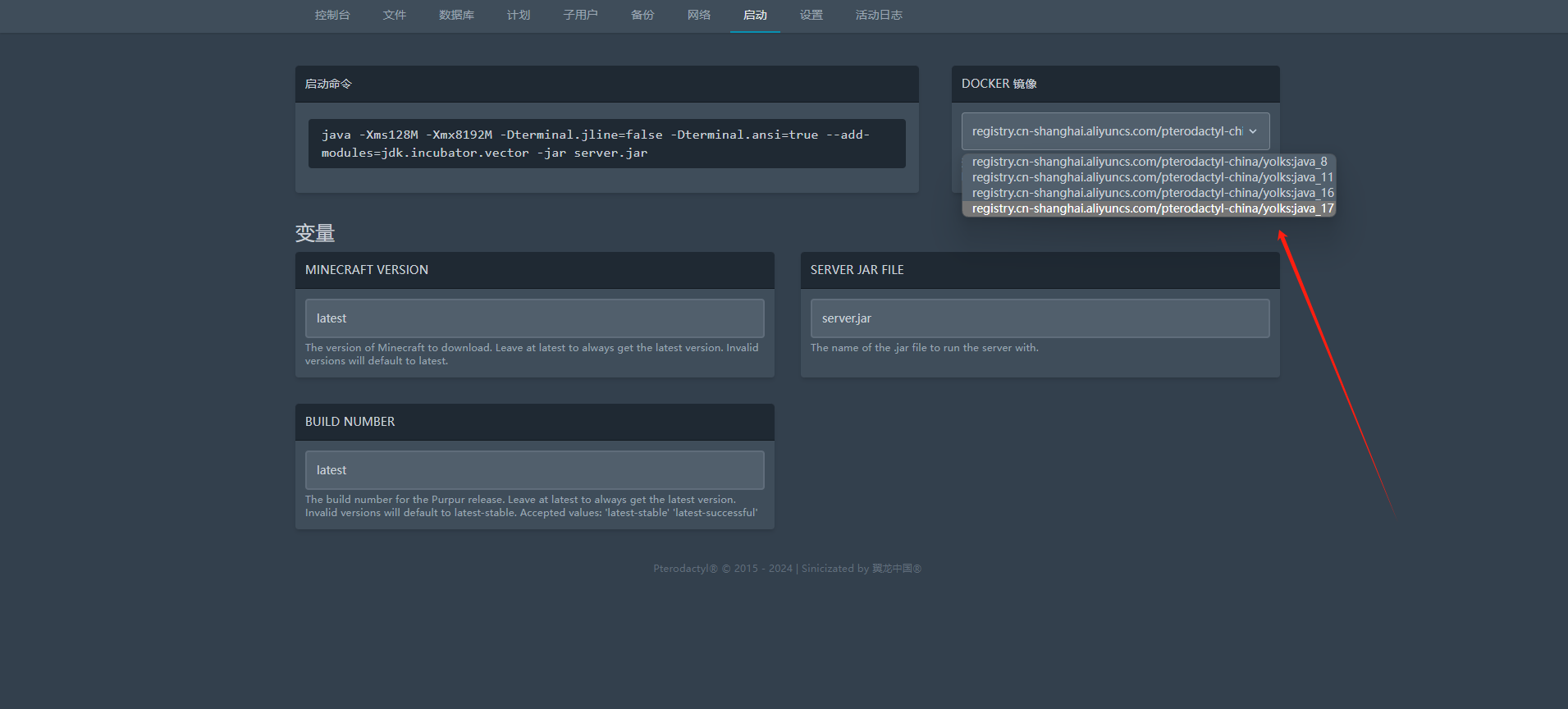Choose the yolks:java_16 image option
The image size is (1568, 709).
(x=1149, y=193)
